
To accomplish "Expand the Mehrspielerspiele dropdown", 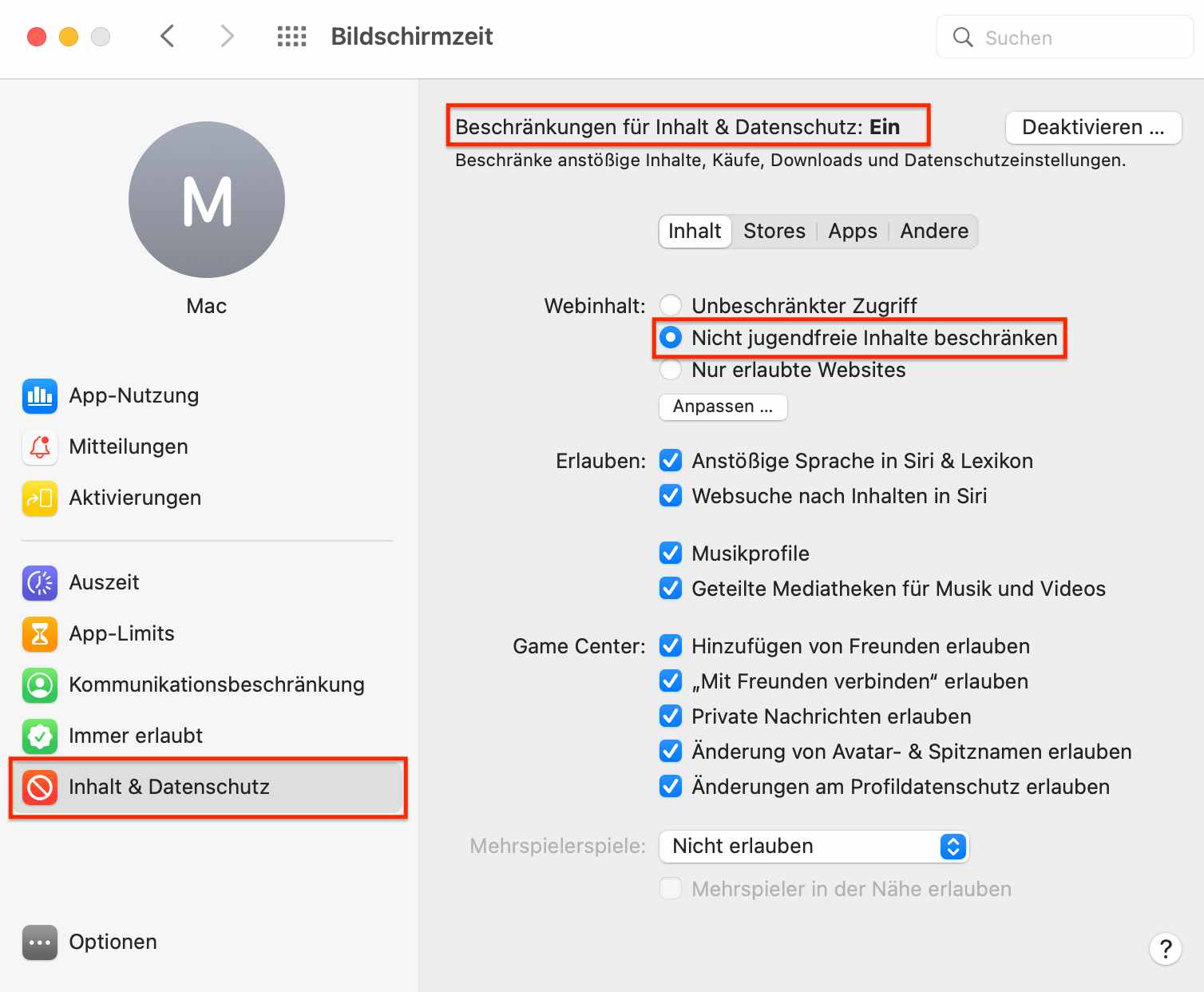I will (813, 847).
